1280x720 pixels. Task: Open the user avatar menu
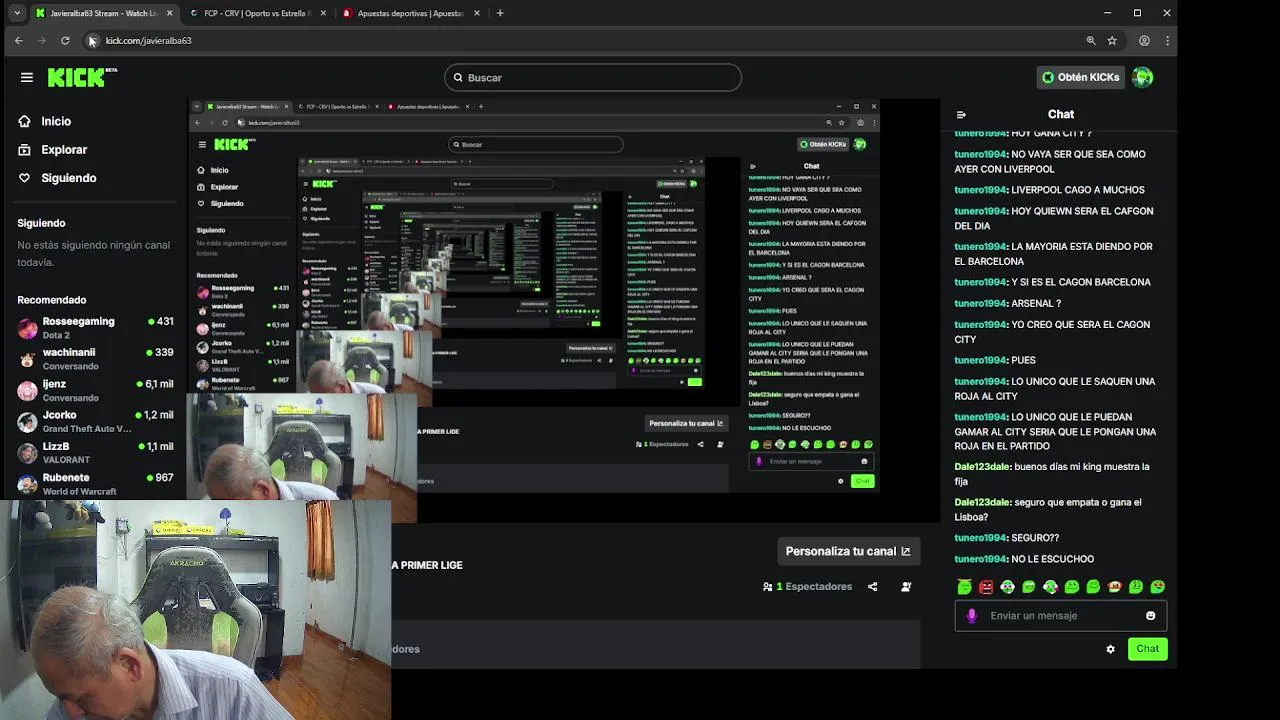1142,77
